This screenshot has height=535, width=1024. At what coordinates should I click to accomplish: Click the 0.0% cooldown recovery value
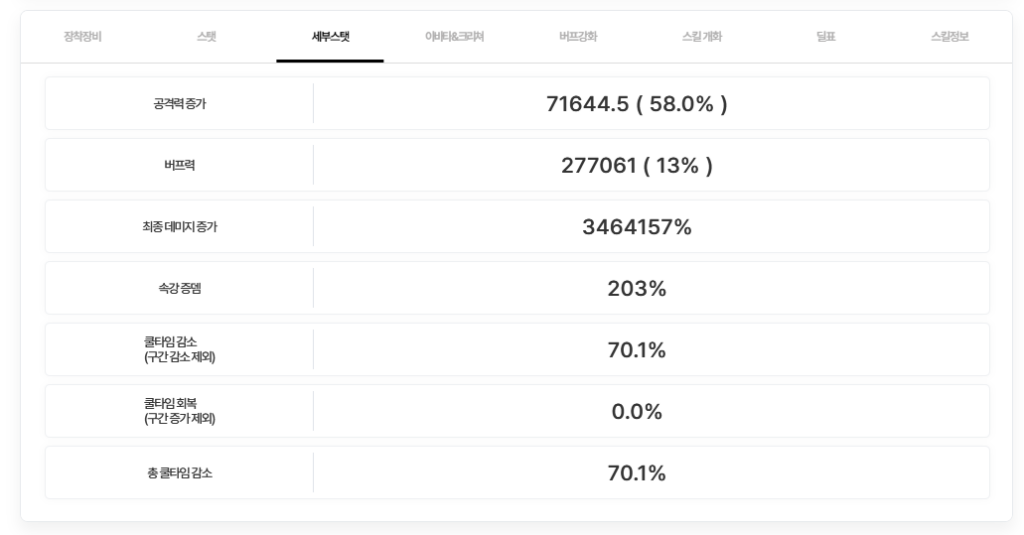tap(636, 411)
